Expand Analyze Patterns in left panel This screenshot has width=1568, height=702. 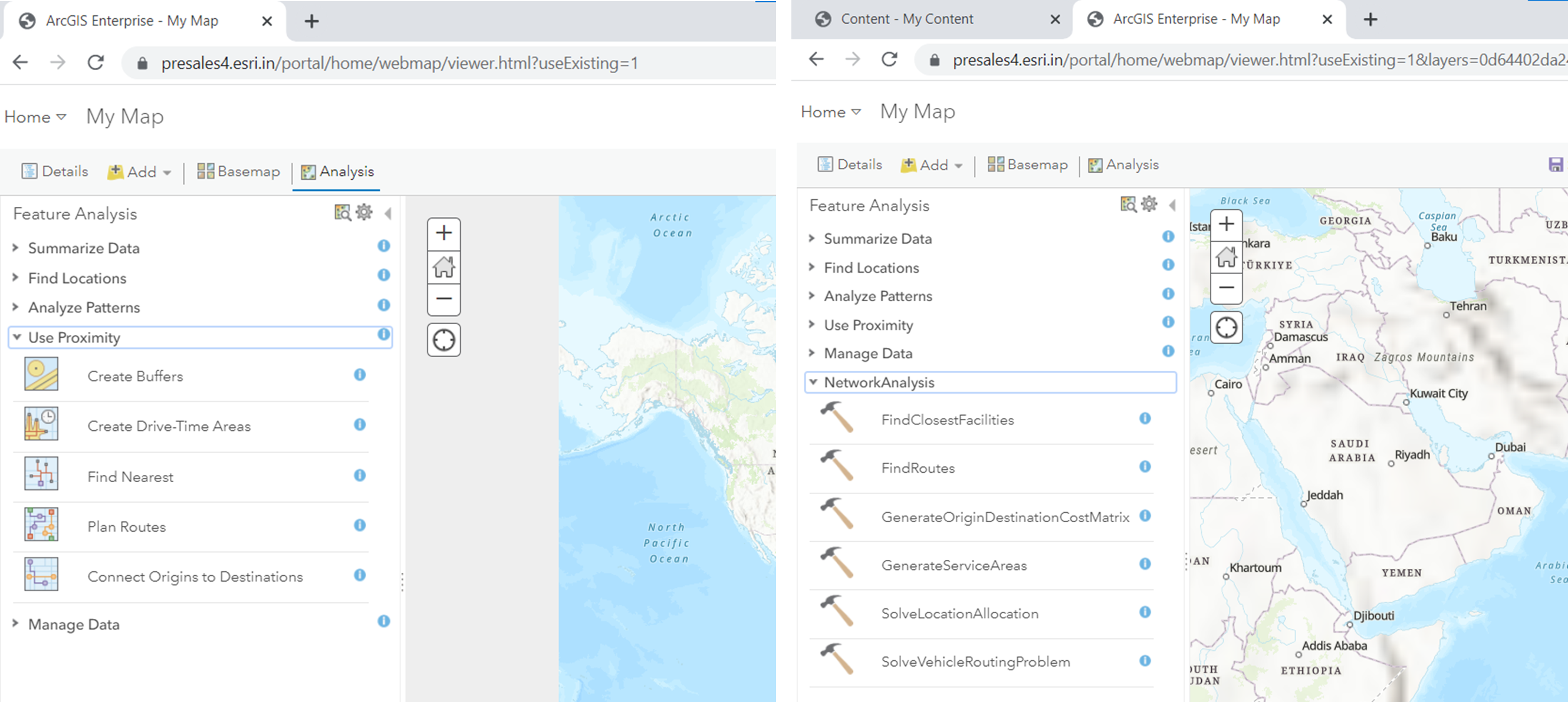pos(83,307)
